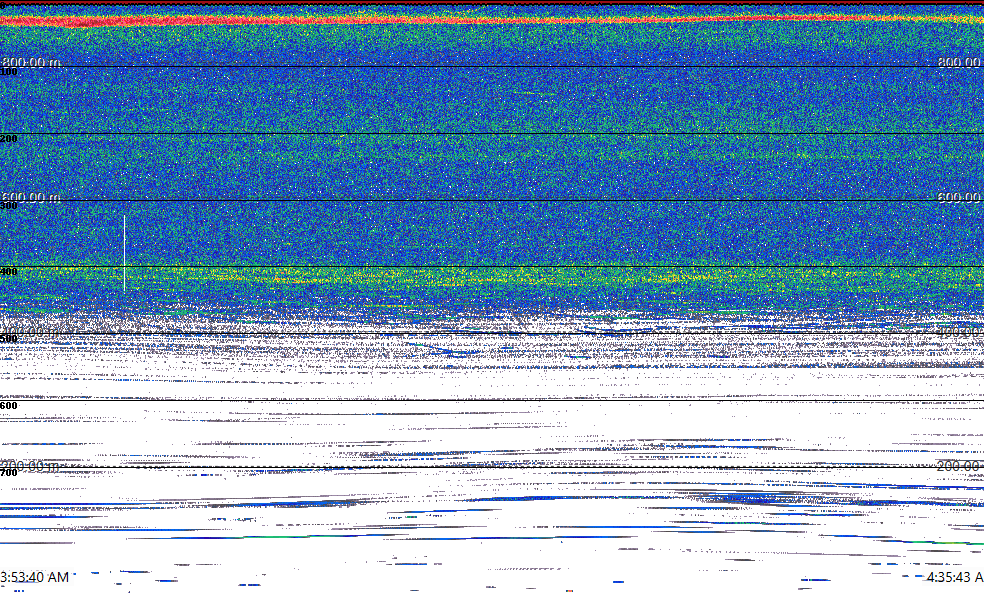Image resolution: width=984 pixels, height=594 pixels.
Task: Click the left-side 200.00 m range label
Action: tap(31, 466)
